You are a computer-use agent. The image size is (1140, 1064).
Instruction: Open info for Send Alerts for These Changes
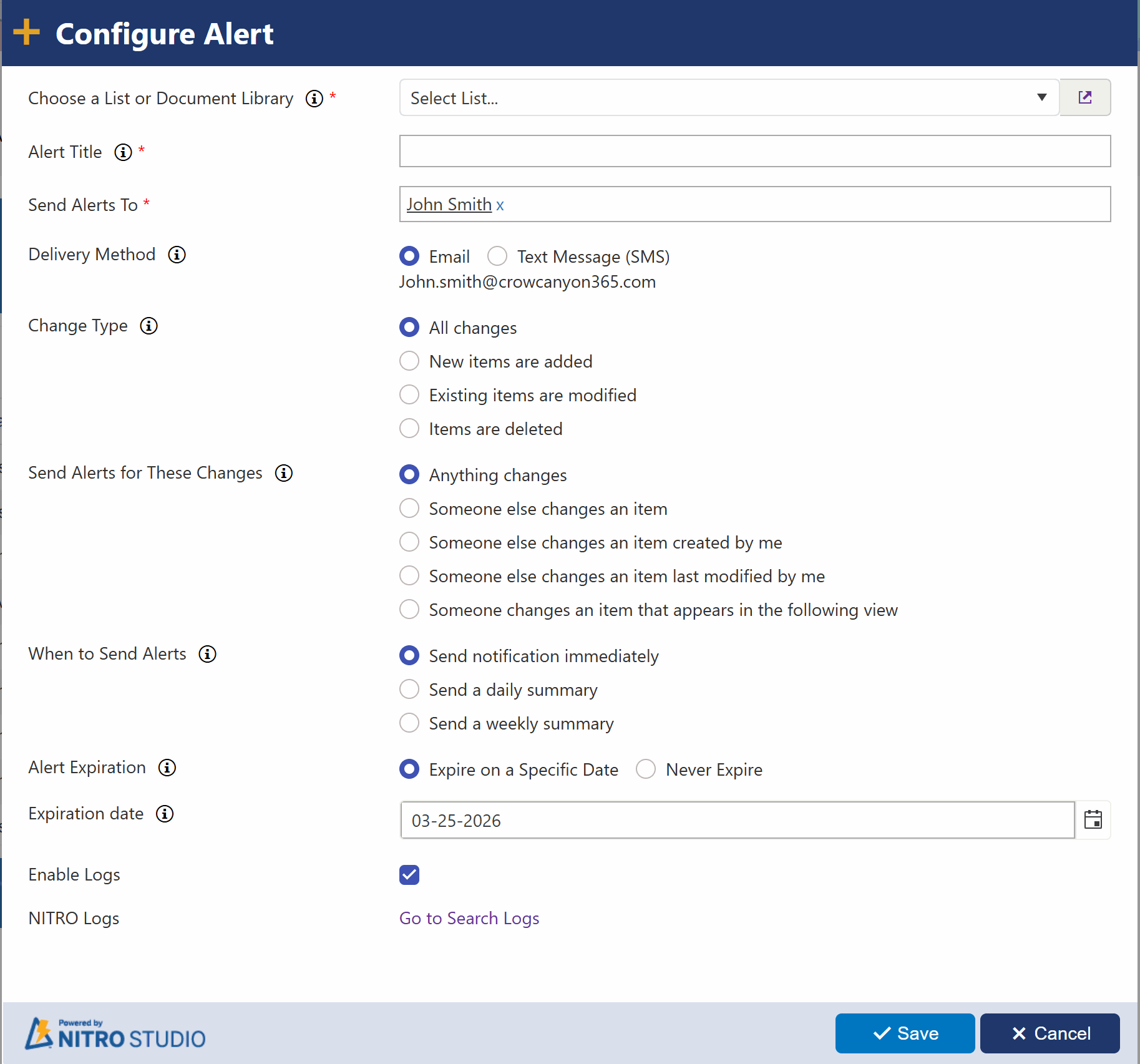283,473
